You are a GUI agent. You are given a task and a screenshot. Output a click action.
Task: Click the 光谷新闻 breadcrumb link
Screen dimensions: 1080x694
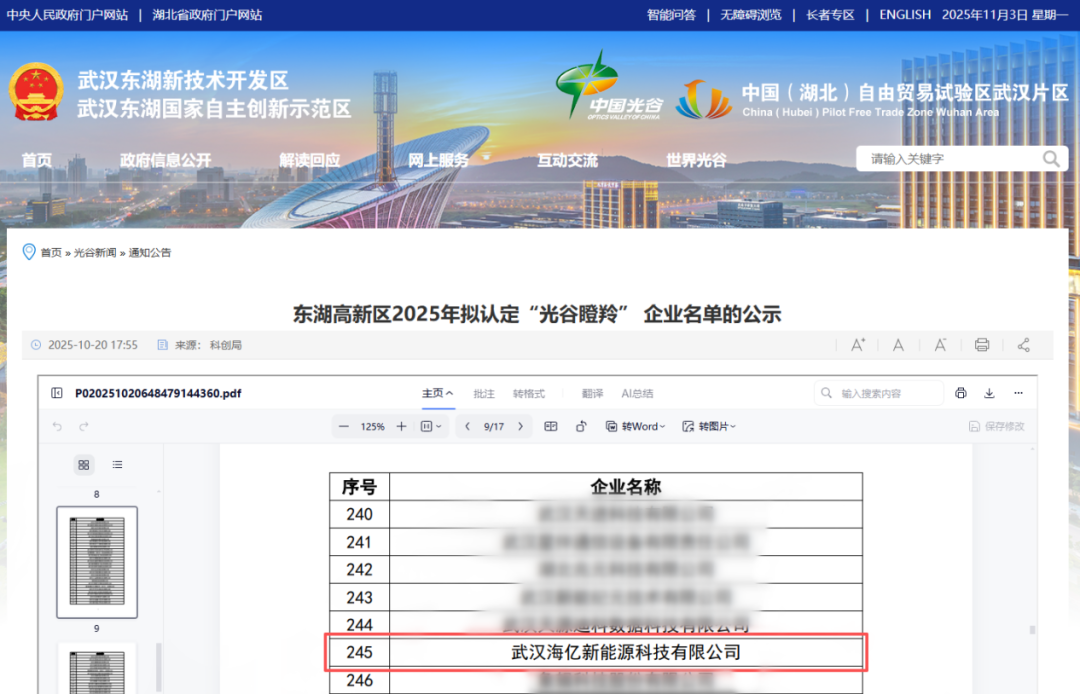coord(95,253)
